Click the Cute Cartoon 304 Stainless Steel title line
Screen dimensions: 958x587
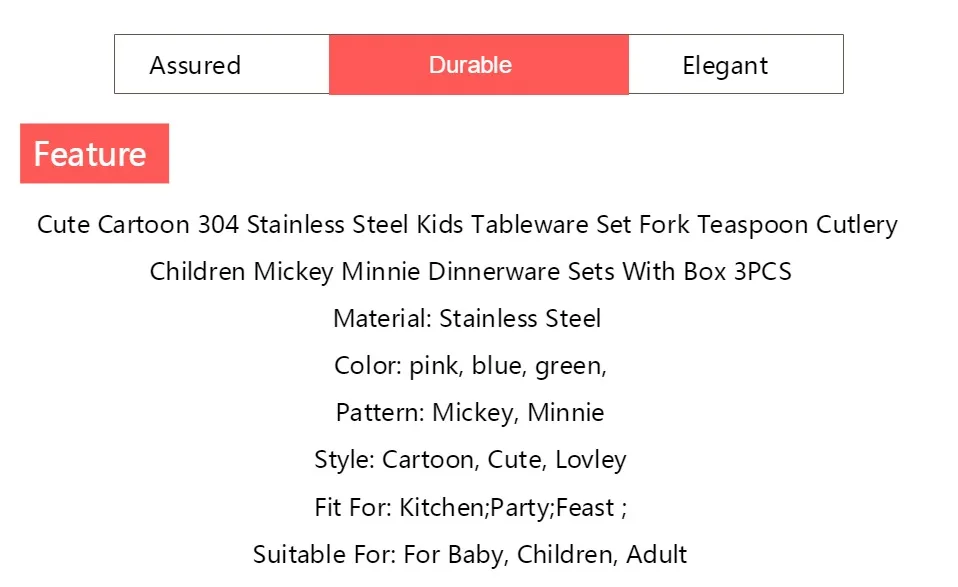pyautogui.click(x=467, y=225)
